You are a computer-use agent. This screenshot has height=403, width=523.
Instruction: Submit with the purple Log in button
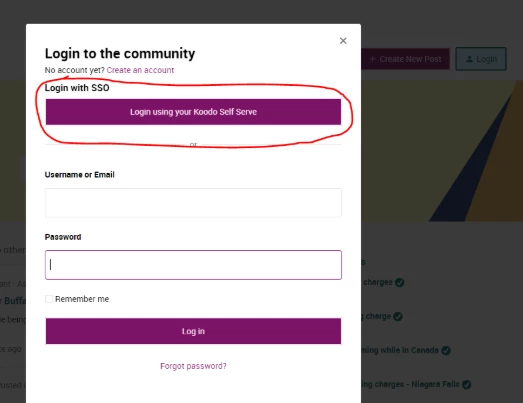pos(193,331)
